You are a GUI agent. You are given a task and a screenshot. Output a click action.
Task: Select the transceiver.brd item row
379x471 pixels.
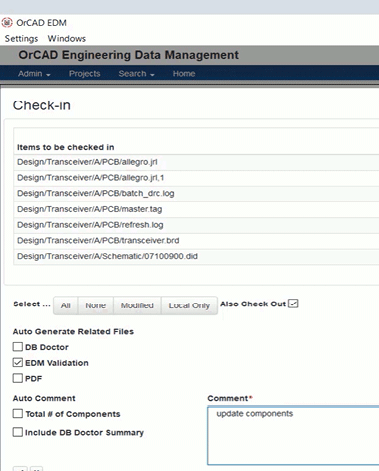tap(196, 241)
